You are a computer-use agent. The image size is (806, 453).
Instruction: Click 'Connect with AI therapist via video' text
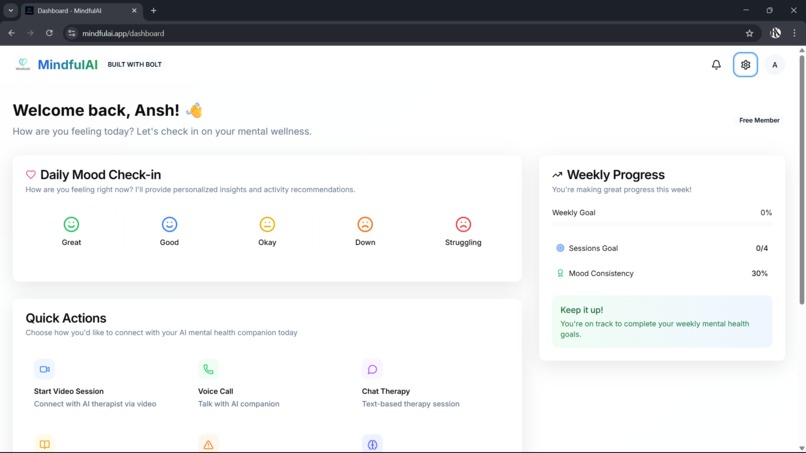(95, 404)
